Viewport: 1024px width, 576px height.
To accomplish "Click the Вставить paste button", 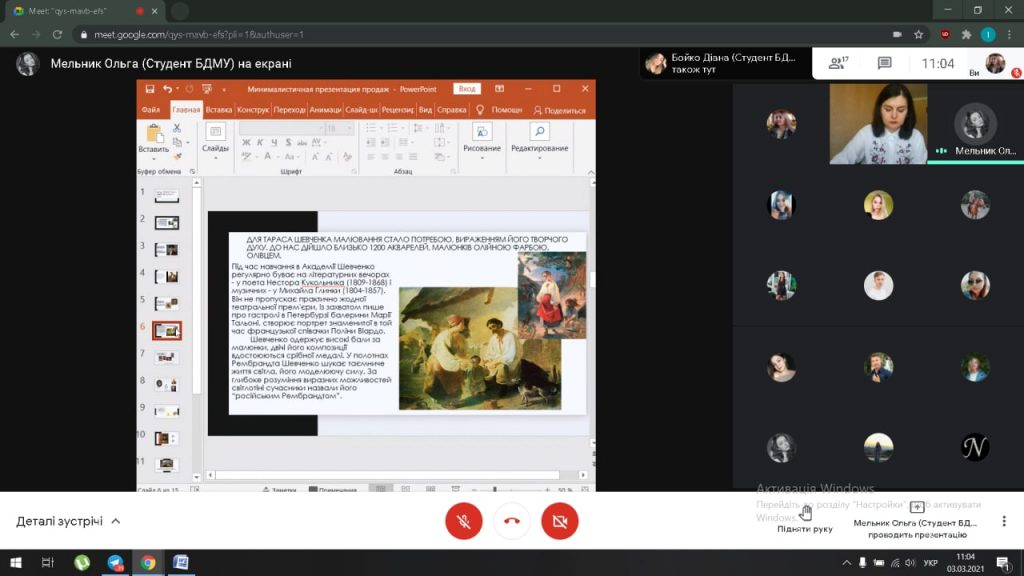I will 154,142.
